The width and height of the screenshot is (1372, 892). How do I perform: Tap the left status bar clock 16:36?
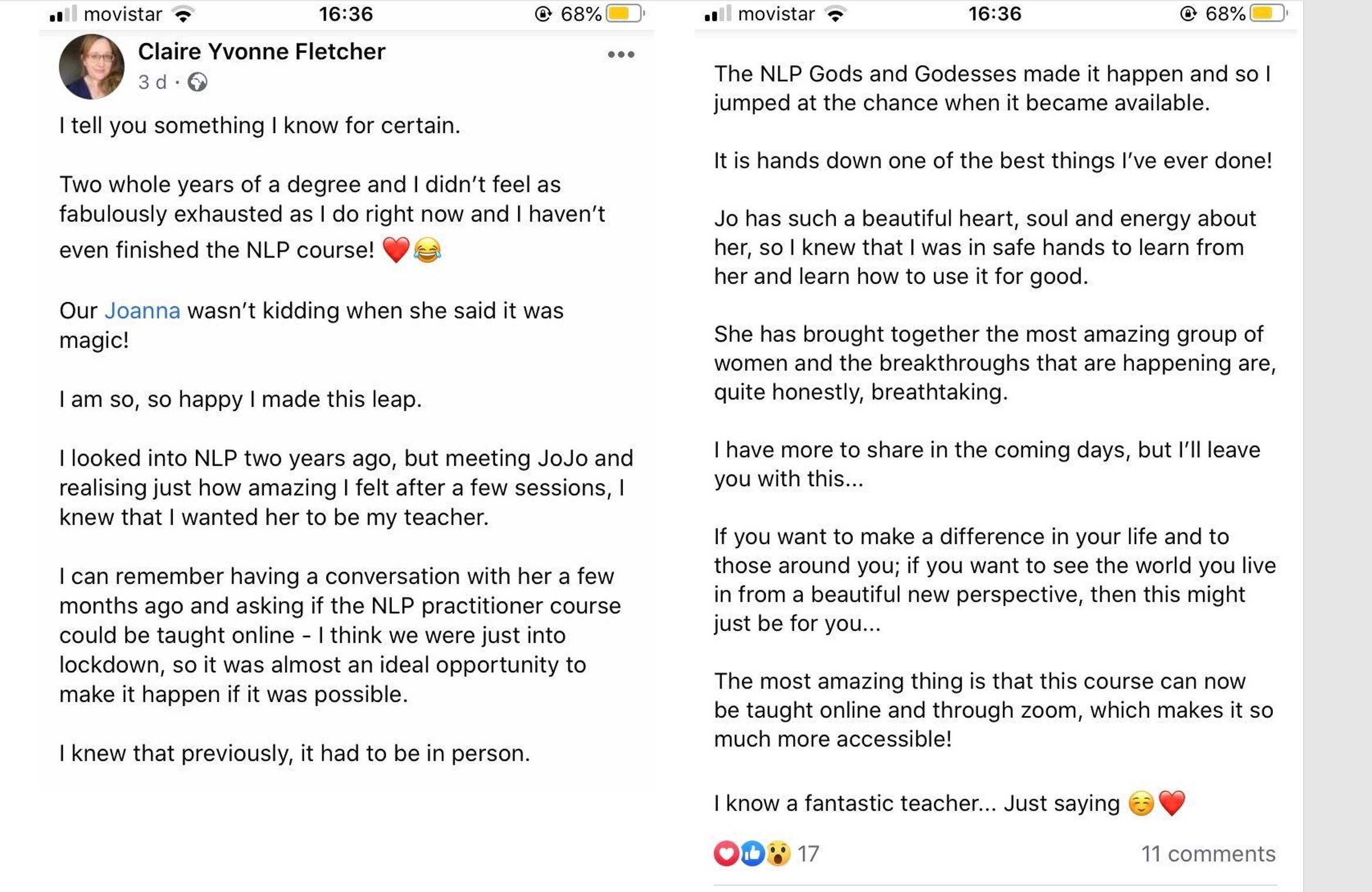(346, 13)
